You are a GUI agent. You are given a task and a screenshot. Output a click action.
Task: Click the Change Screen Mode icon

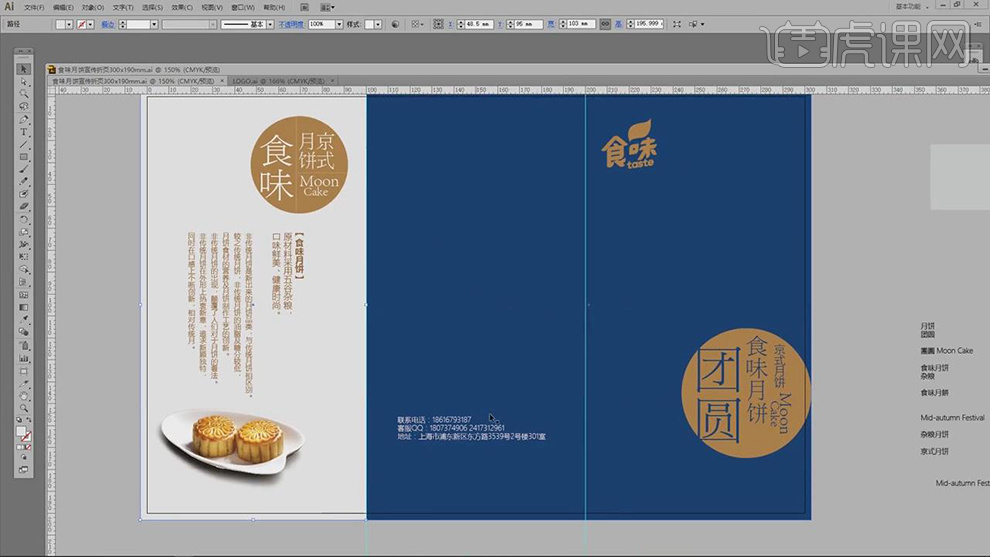(23, 470)
